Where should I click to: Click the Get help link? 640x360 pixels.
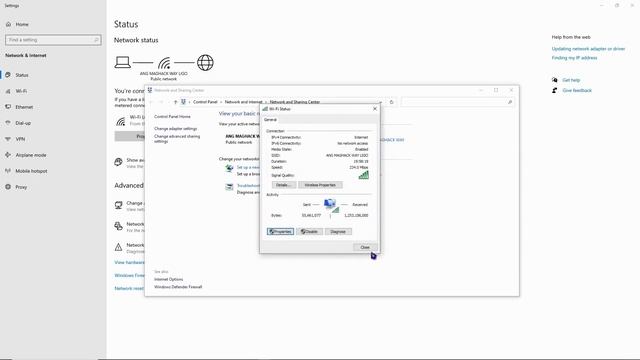click(x=571, y=80)
